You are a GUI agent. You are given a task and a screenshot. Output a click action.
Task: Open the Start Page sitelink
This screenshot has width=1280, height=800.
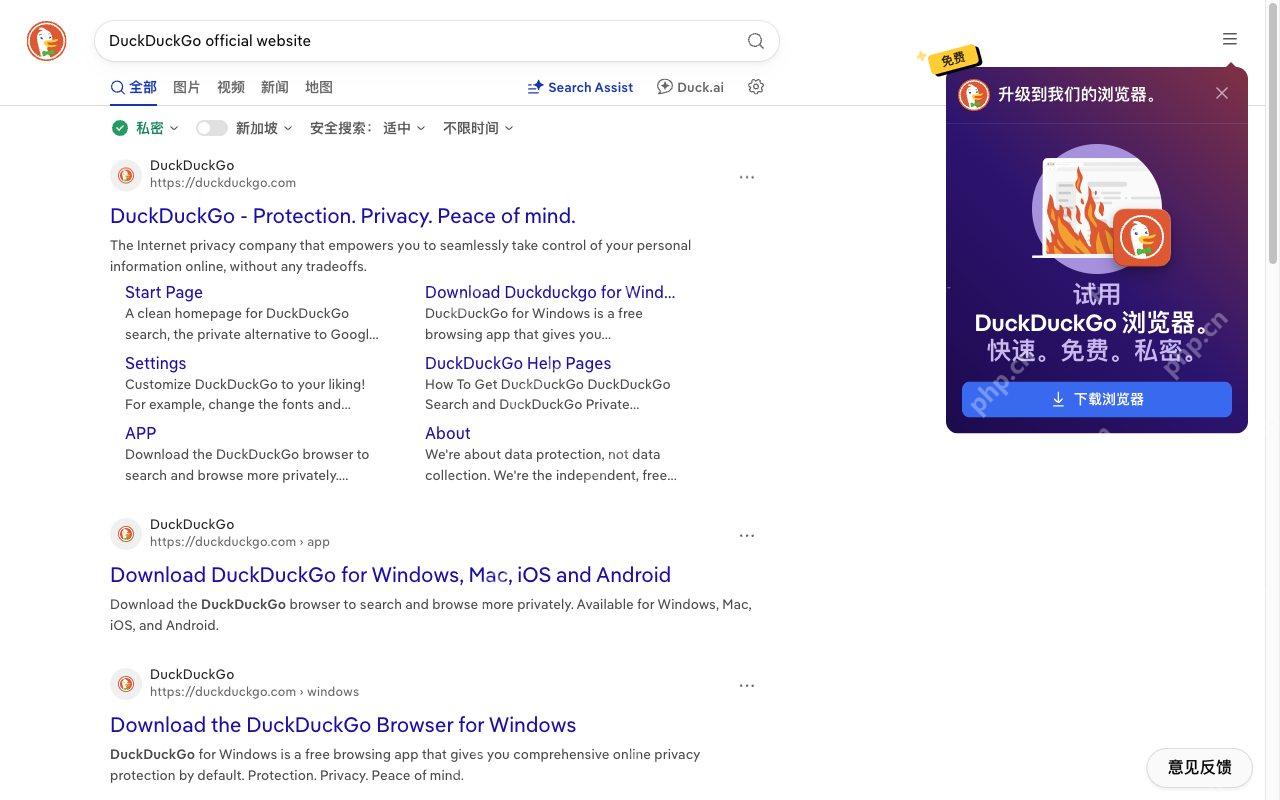[164, 292]
